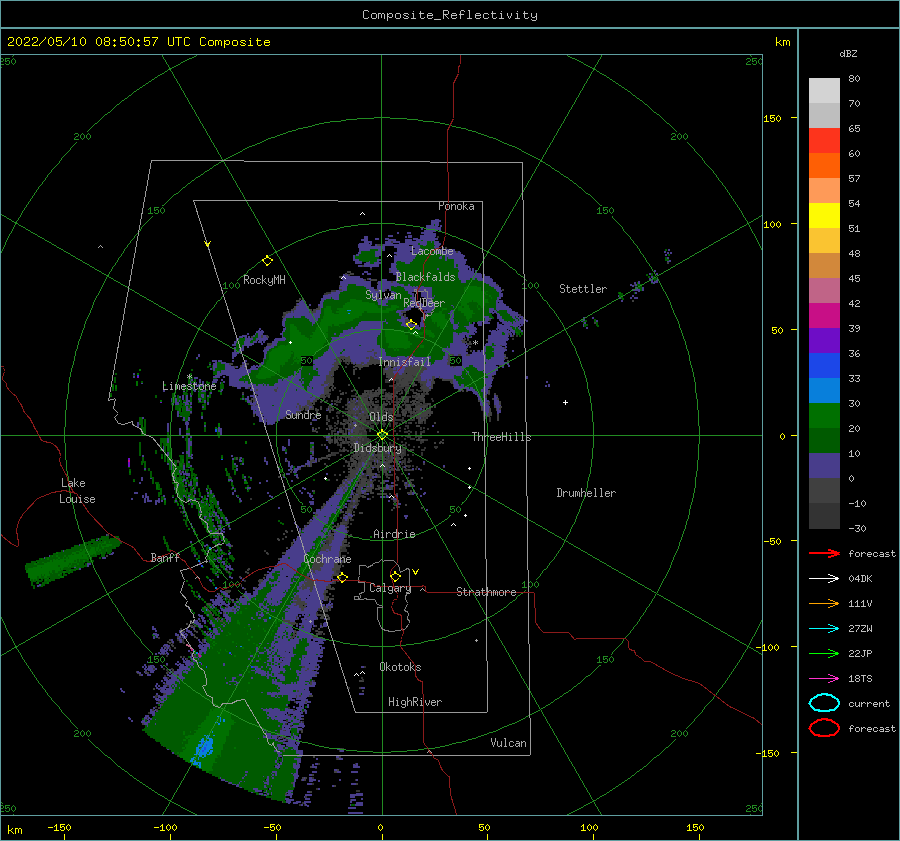Viewport: 900px width, 841px height.
Task: Click the Composite_Reflectivity title
Action: click(x=449, y=15)
